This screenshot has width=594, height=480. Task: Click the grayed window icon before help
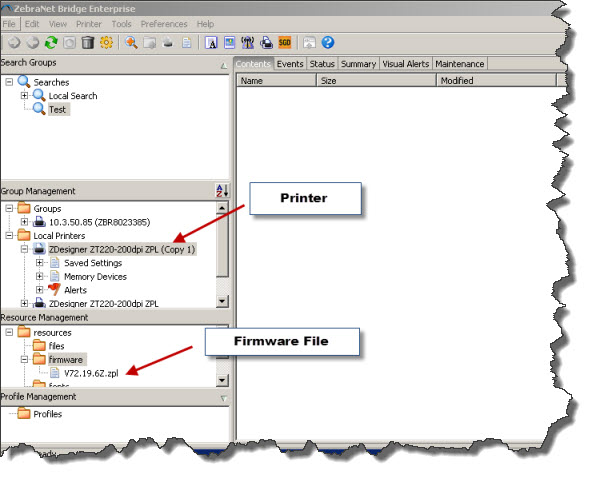click(310, 42)
